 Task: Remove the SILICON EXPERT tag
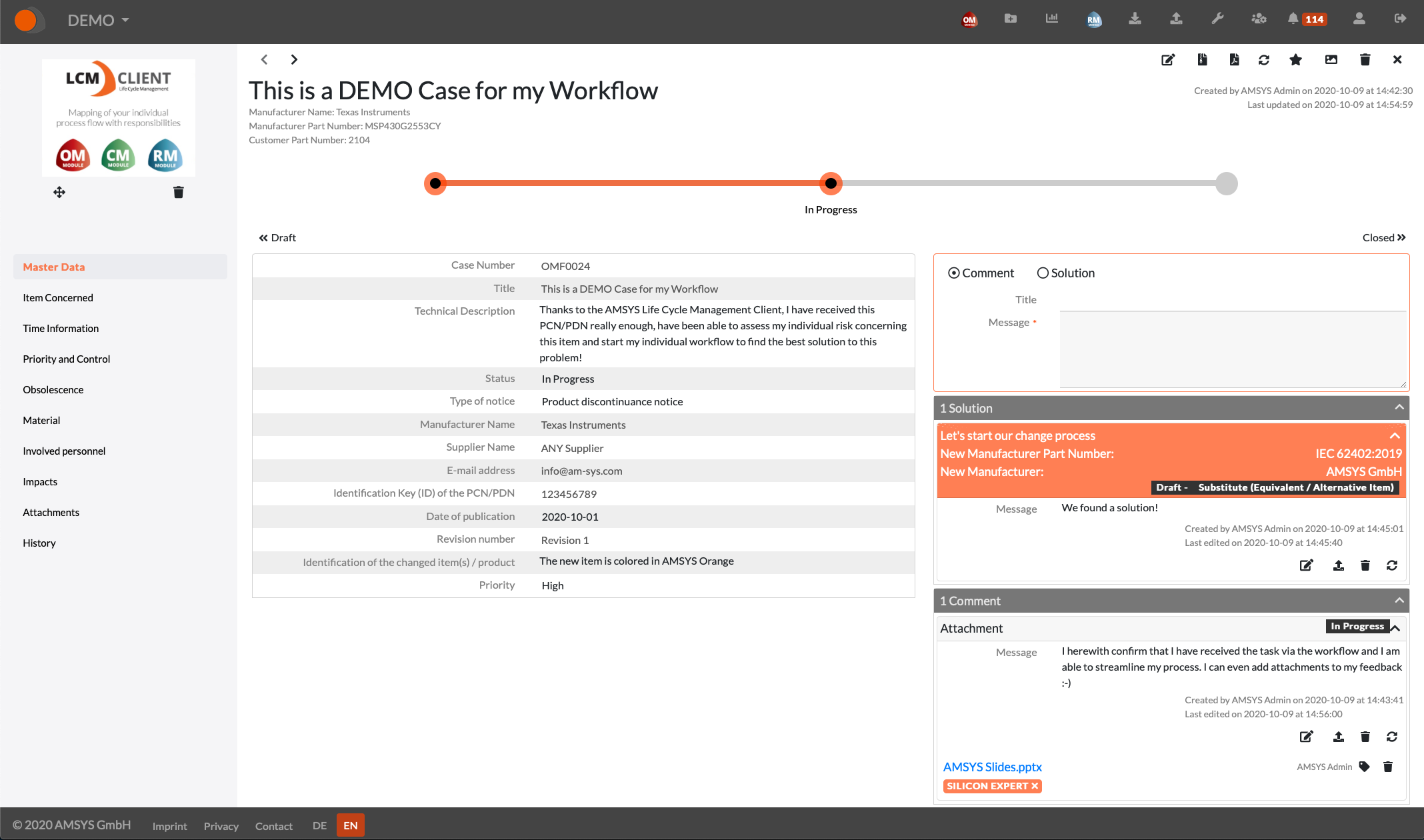point(1034,786)
